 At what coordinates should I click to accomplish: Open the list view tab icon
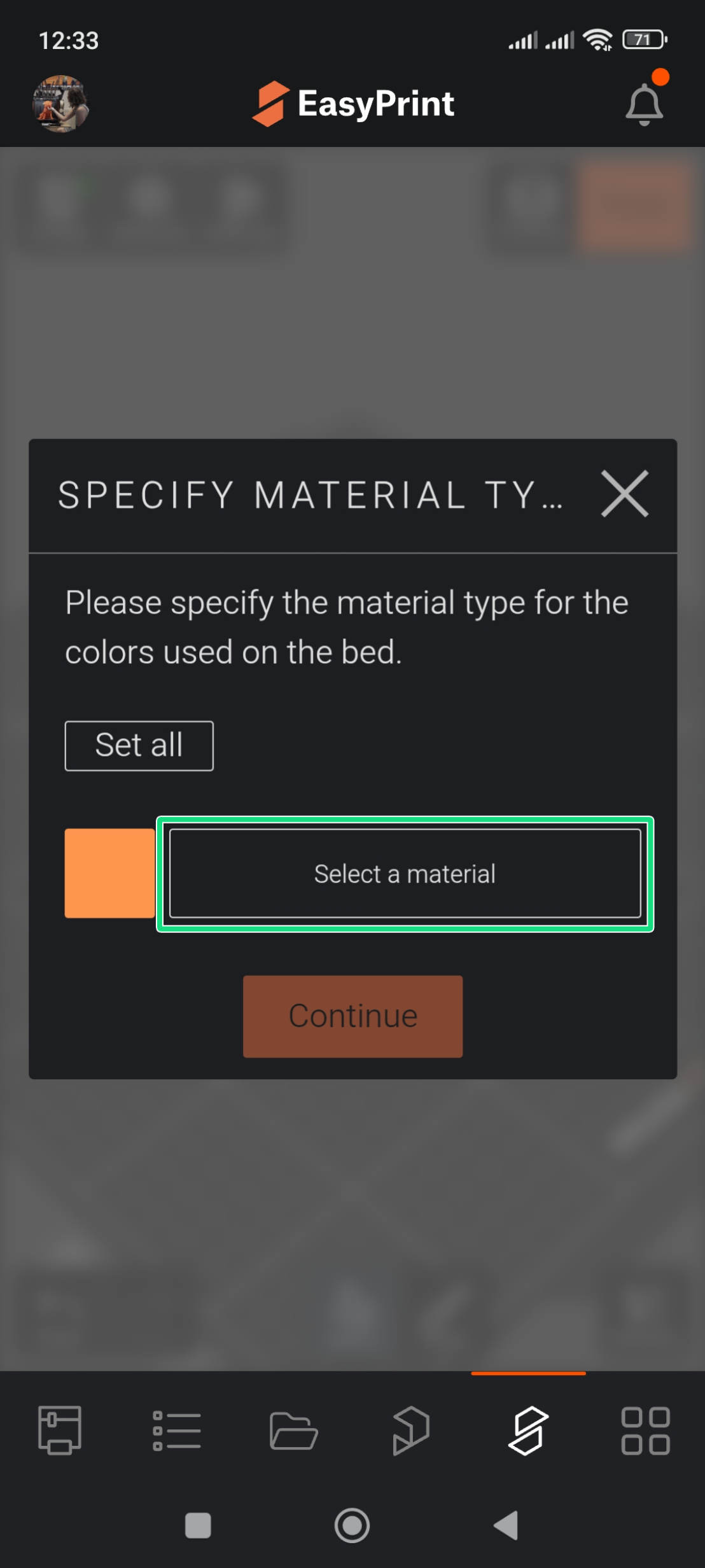coord(177,1430)
